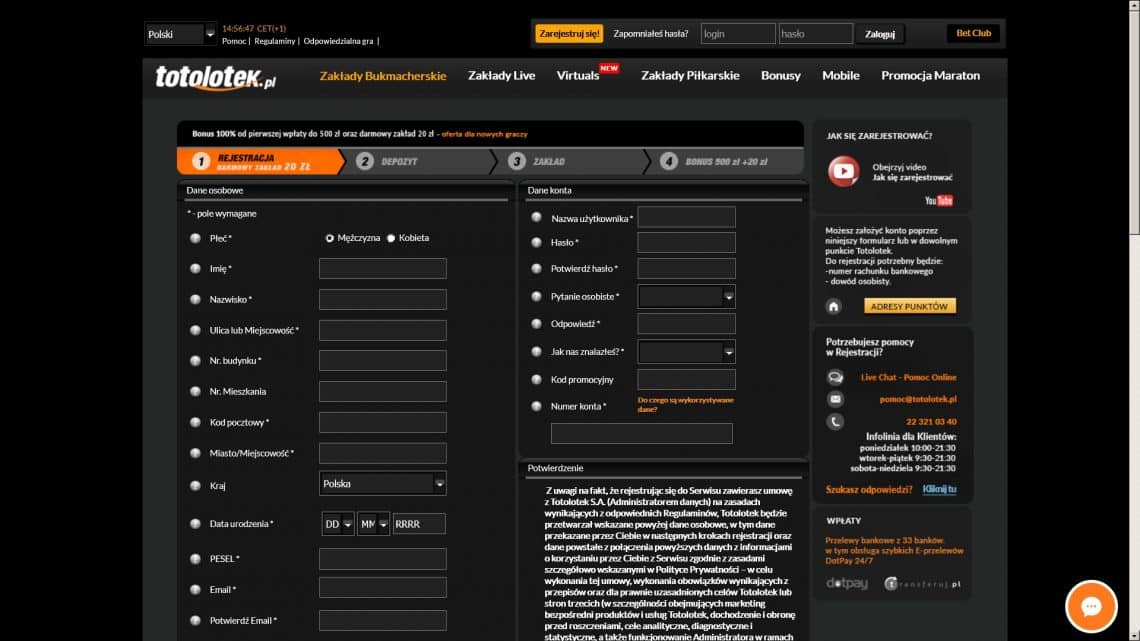Click the house icon beside Adresy Punktów
This screenshot has width=1140, height=641.
(x=834, y=306)
